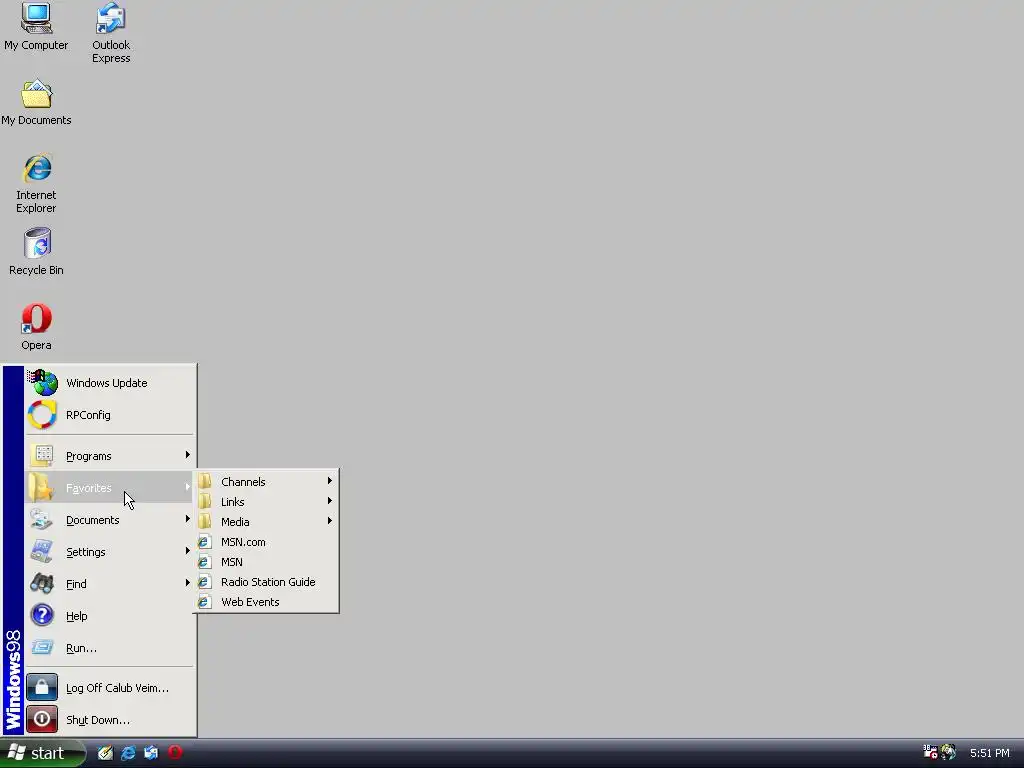Launch Opera from quick launch bar
1024x768 pixels.
pos(174,752)
